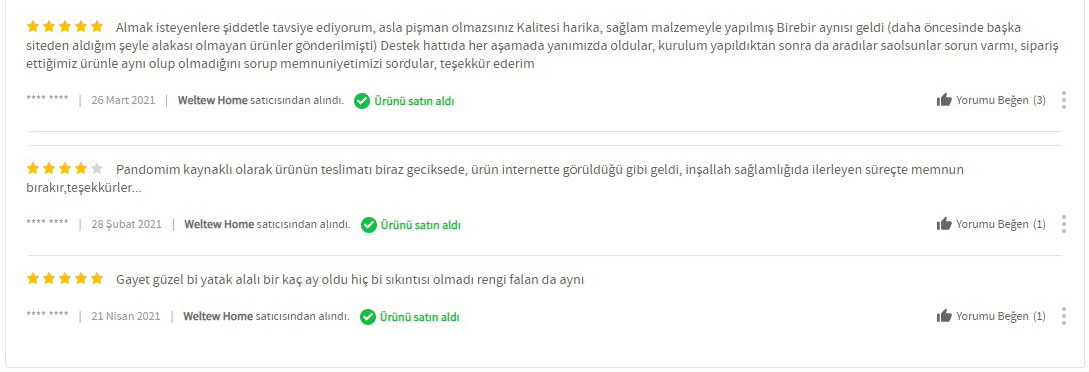Click 'Yorumu Beğen (1)' on 21 Nisan review
Viewport: 1089px width, 372px height.
991,316
